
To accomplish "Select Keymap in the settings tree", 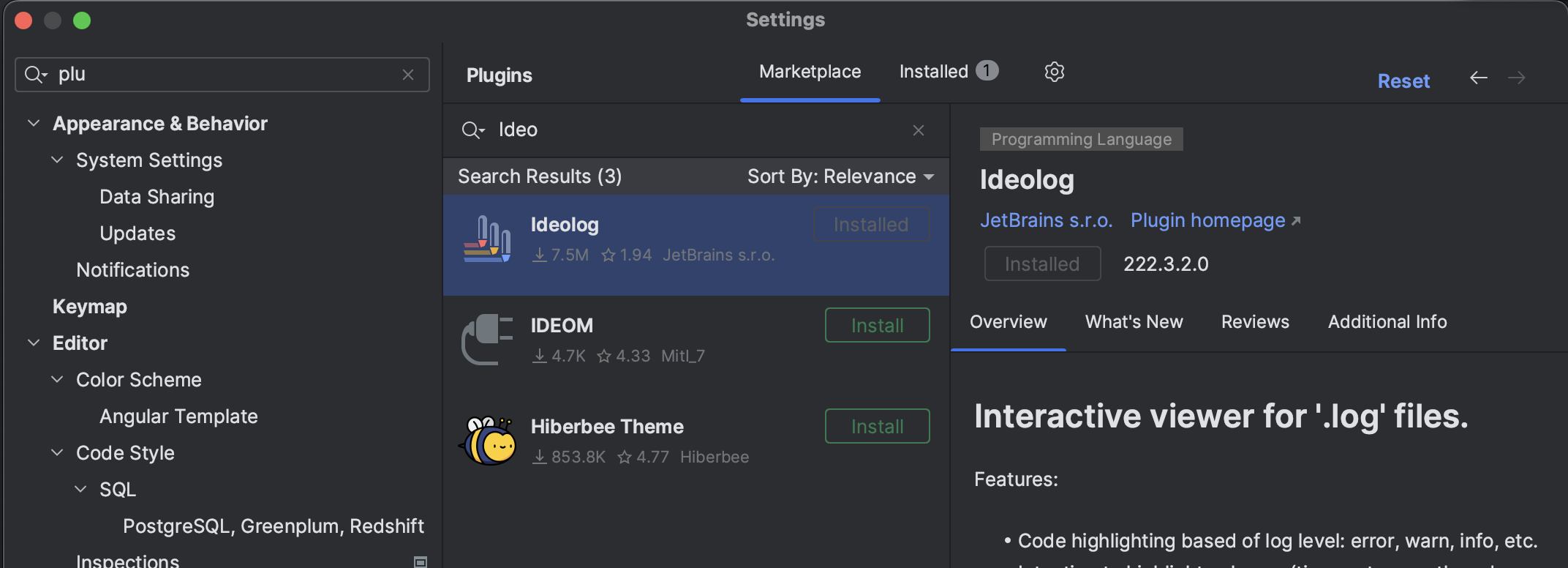I will [90, 307].
